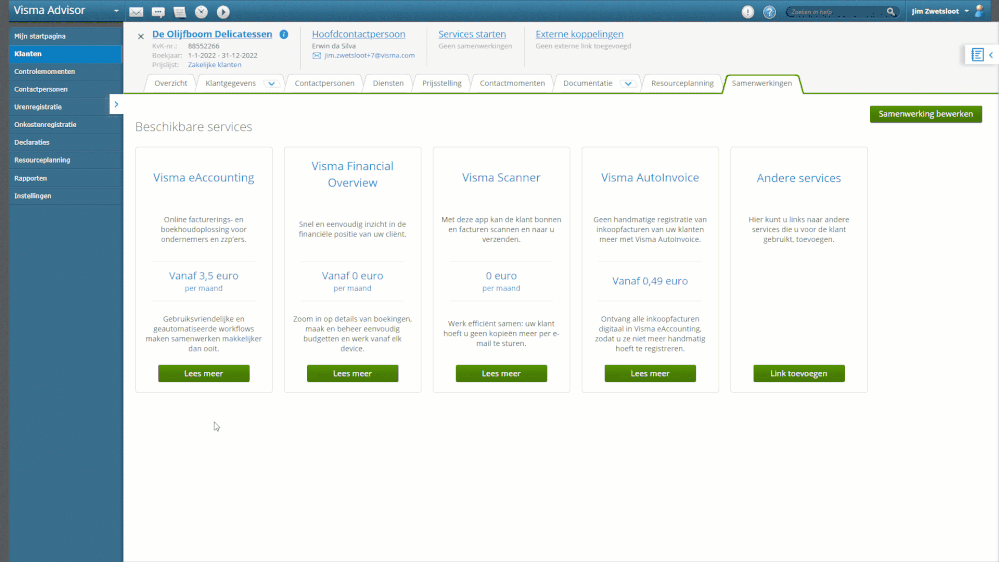Expand the right notes panel chevron

tap(991, 55)
